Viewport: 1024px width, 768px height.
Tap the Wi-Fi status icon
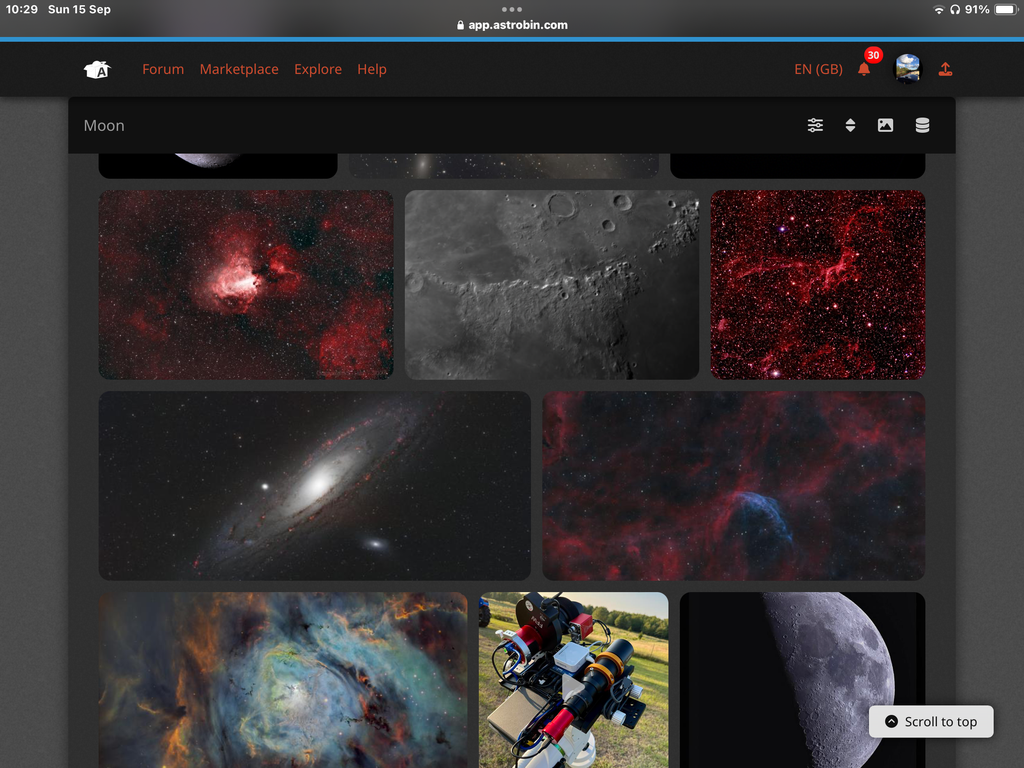938,9
